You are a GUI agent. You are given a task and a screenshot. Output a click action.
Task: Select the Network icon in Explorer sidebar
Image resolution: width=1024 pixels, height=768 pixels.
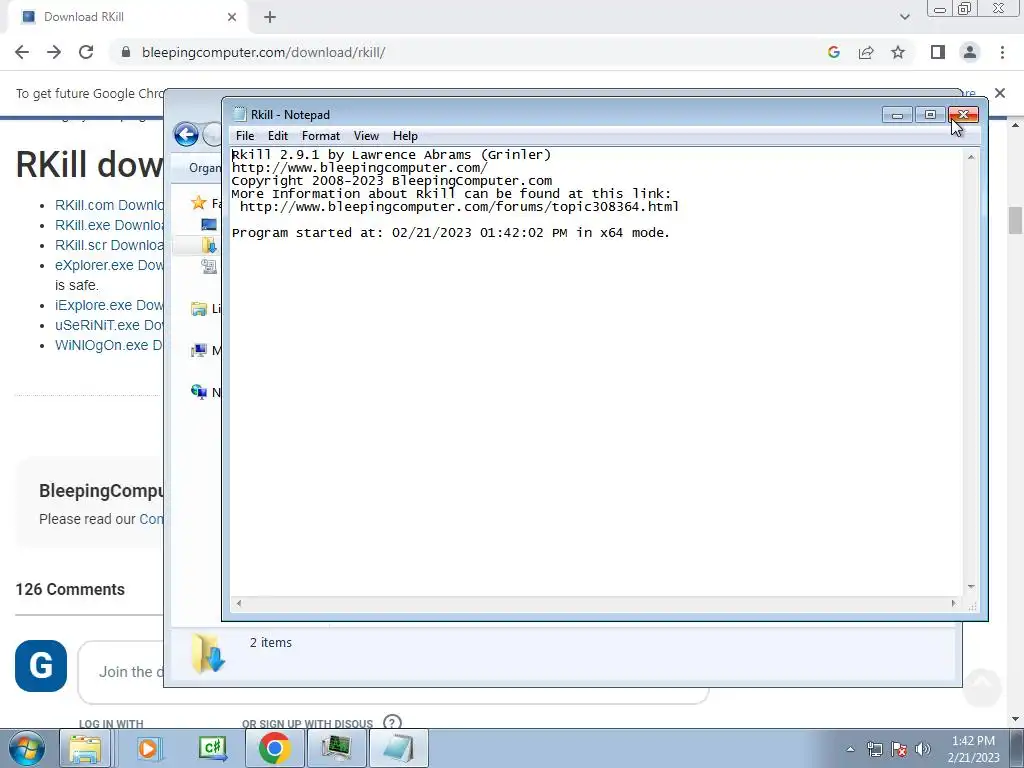tap(199, 392)
